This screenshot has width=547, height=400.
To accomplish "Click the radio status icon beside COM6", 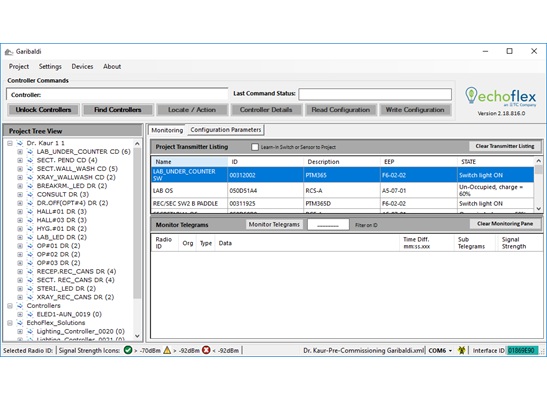I will (x=462, y=350).
